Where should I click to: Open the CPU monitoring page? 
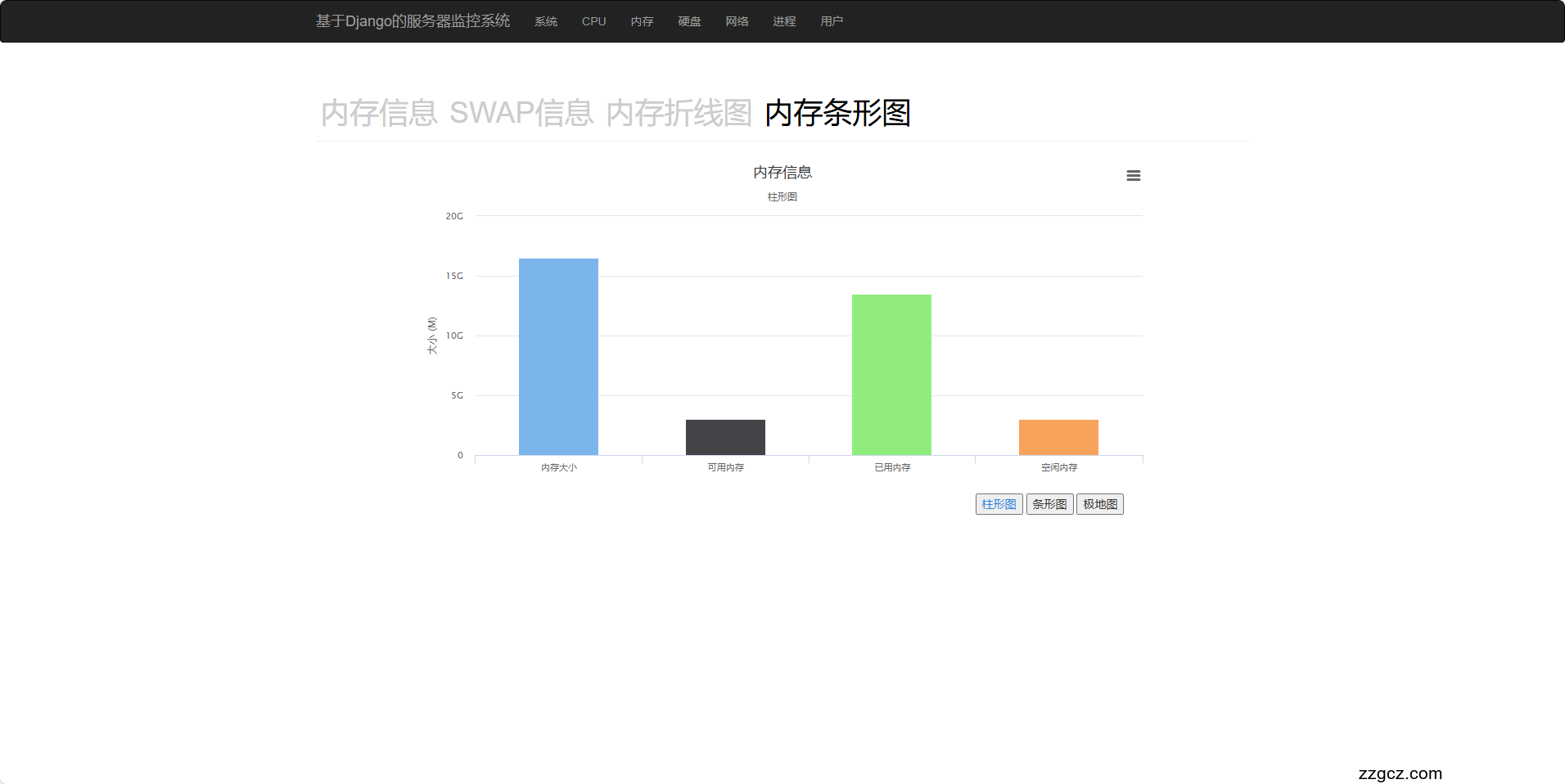[x=593, y=21]
